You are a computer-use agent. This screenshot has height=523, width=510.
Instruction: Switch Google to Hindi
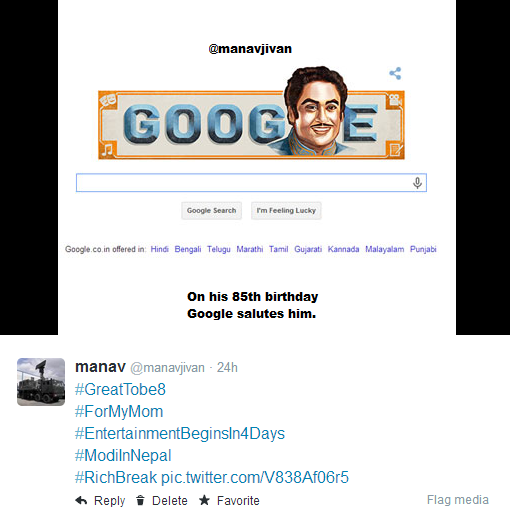159,249
